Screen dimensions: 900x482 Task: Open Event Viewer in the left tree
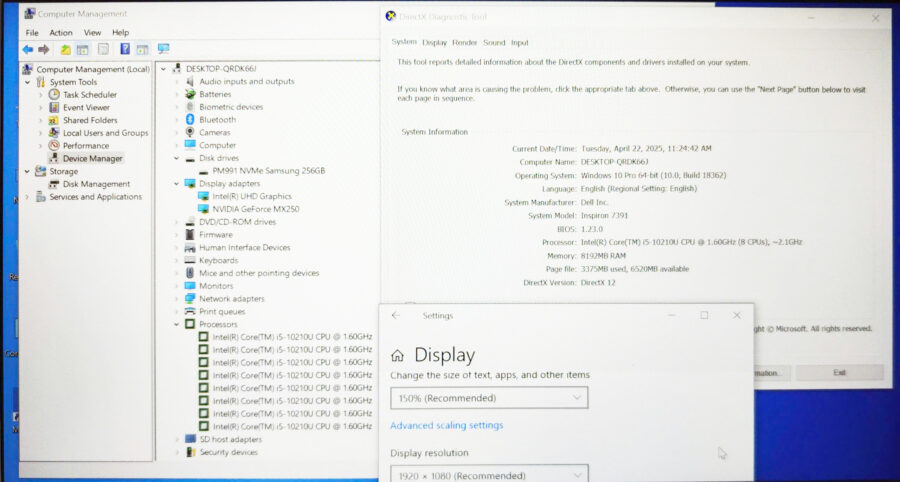pyautogui.click(x=86, y=107)
